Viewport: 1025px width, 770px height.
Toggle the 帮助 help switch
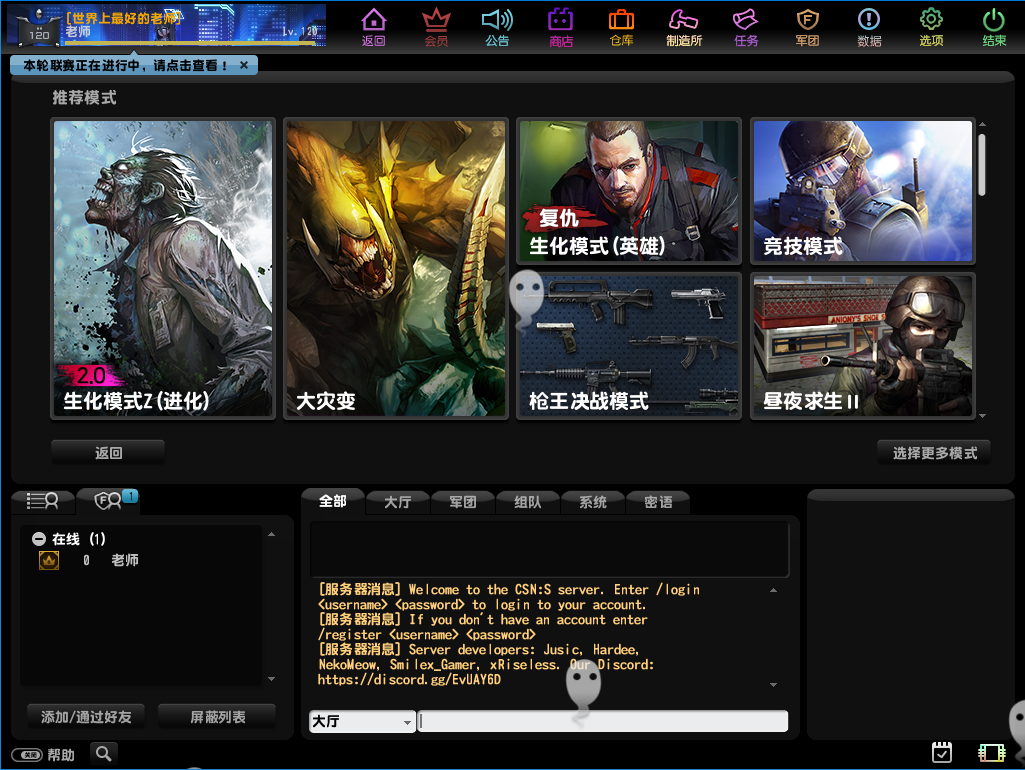coord(27,755)
